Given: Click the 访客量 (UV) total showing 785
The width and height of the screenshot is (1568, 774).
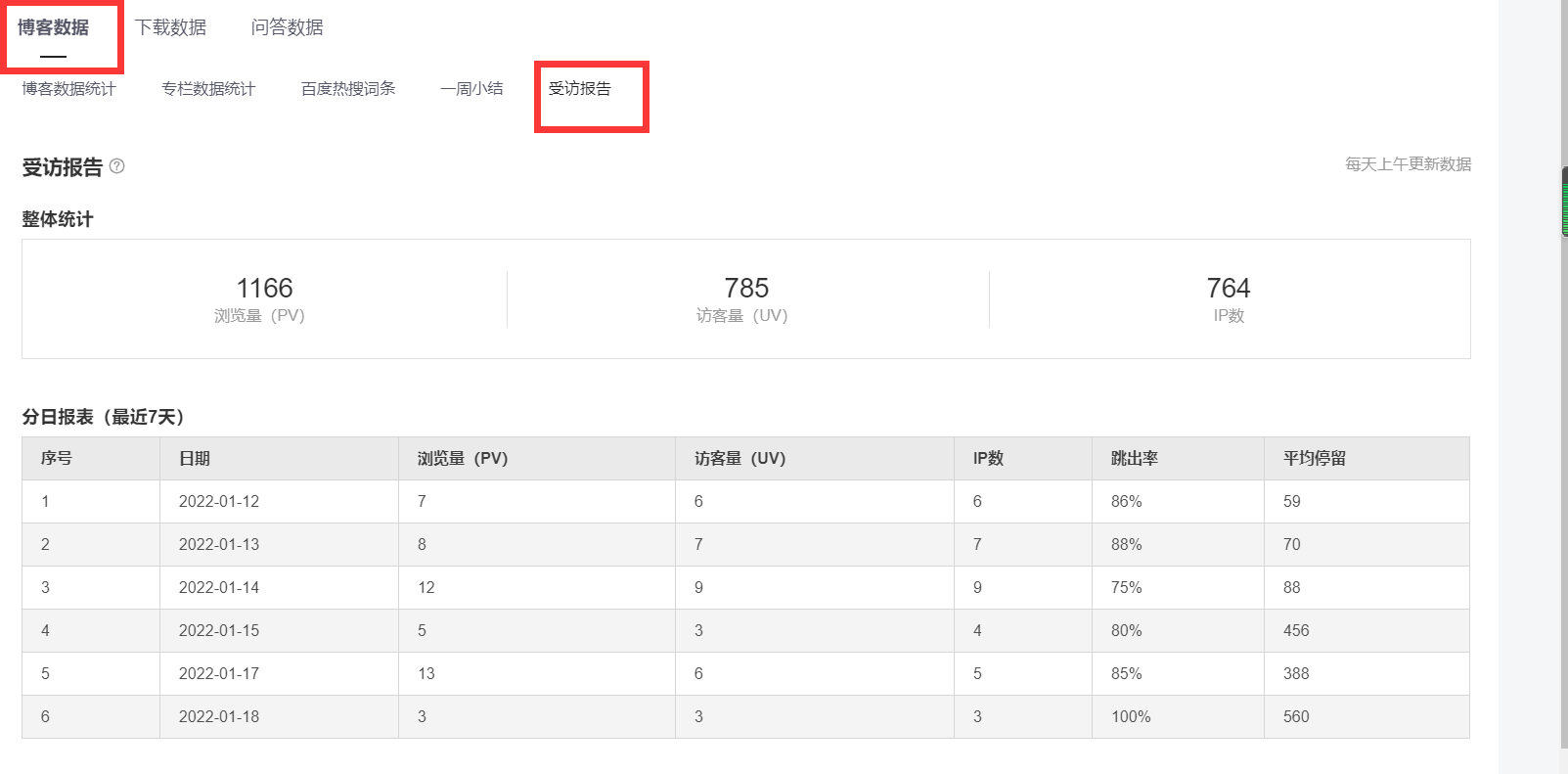Looking at the screenshot, I should point(747,288).
